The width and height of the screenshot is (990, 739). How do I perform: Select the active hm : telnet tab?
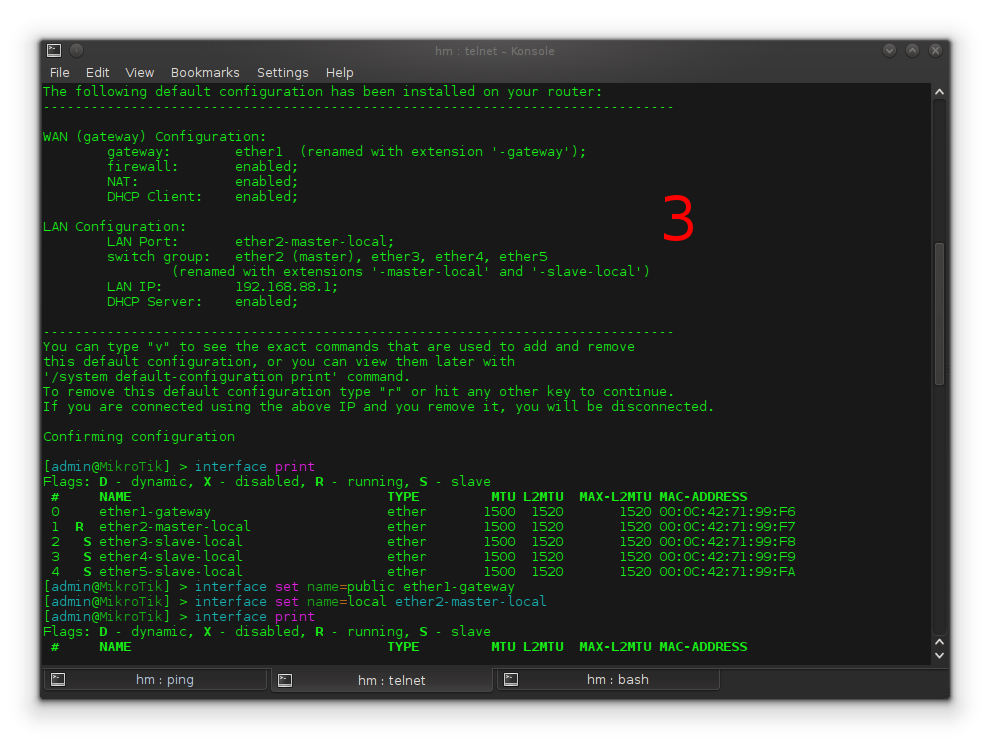(x=382, y=679)
